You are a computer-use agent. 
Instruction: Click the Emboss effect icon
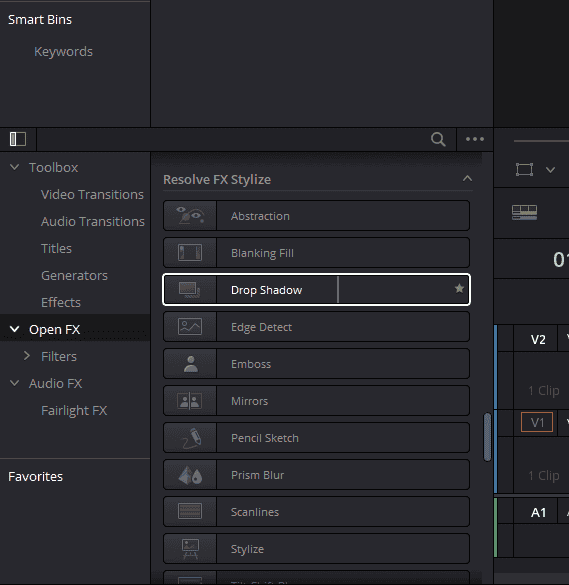190,363
